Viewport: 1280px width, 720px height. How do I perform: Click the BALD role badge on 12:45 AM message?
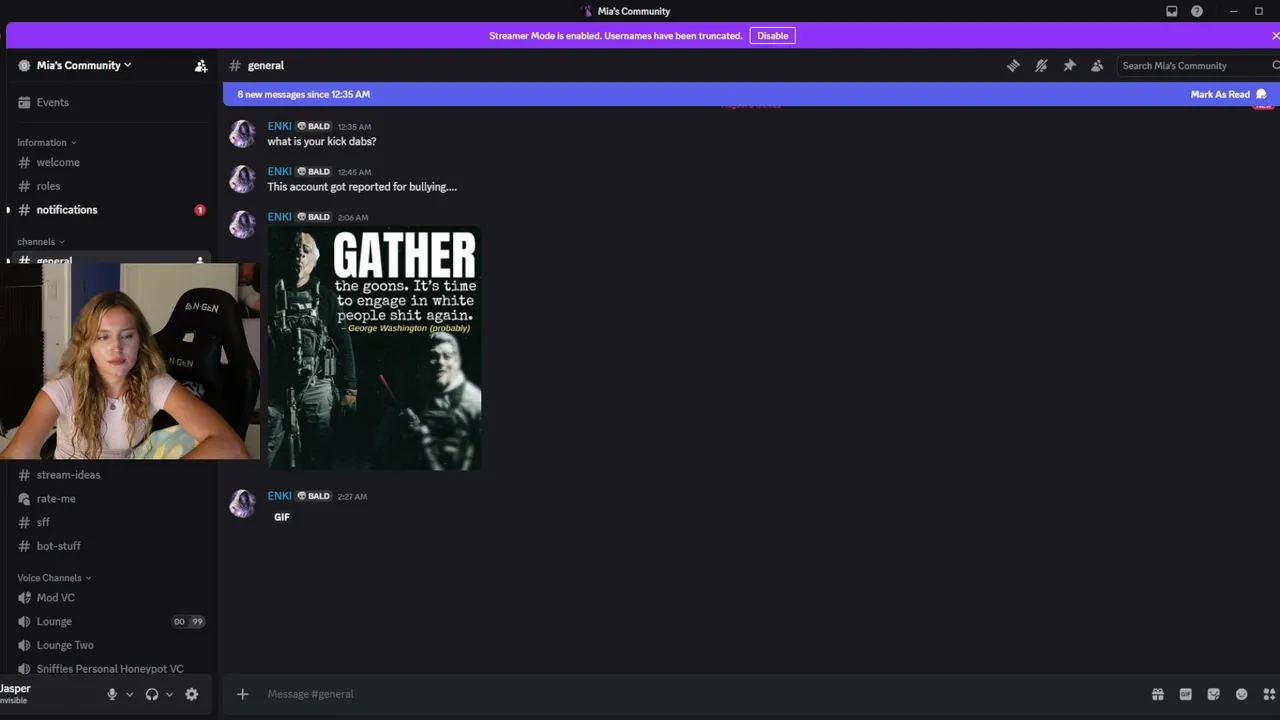click(x=313, y=172)
